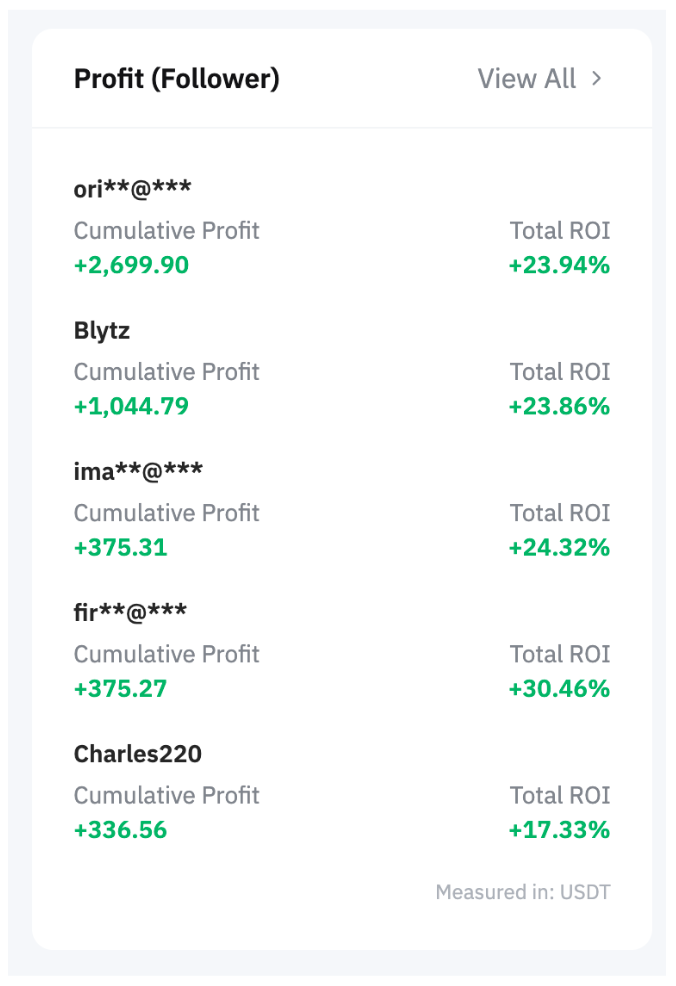Click Cumulative Profit label under Blytz

(167, 372)
